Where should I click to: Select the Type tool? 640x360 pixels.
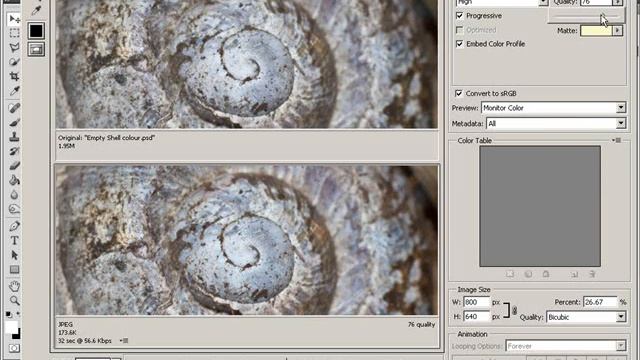pyautogui.click(x=14, y=241)
